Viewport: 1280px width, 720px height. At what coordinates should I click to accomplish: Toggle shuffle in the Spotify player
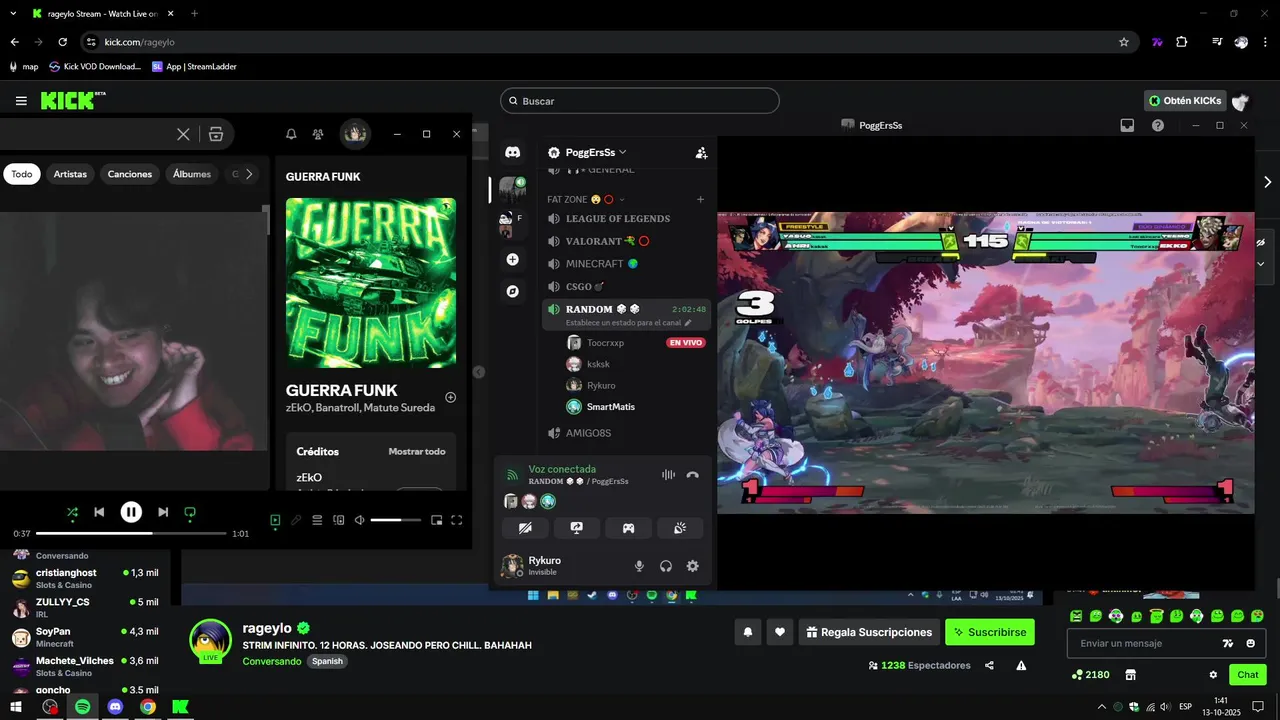72,512
